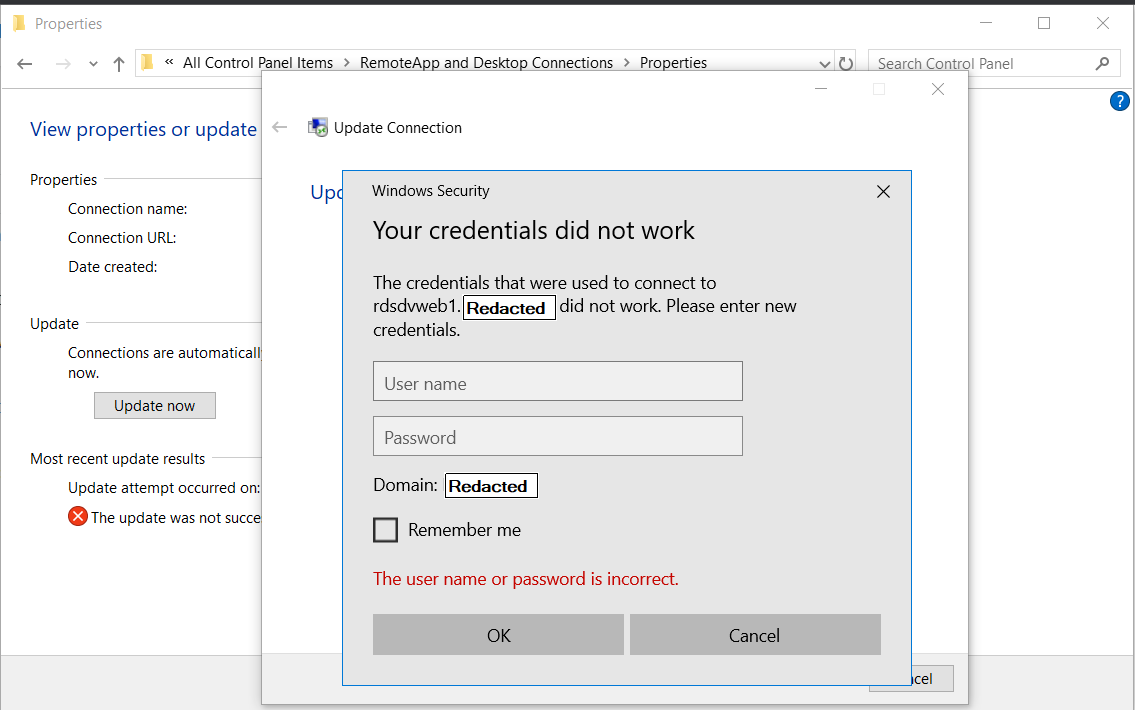1135x710 pixels.
Task: Click the User name input field
Action: point(557,381)
